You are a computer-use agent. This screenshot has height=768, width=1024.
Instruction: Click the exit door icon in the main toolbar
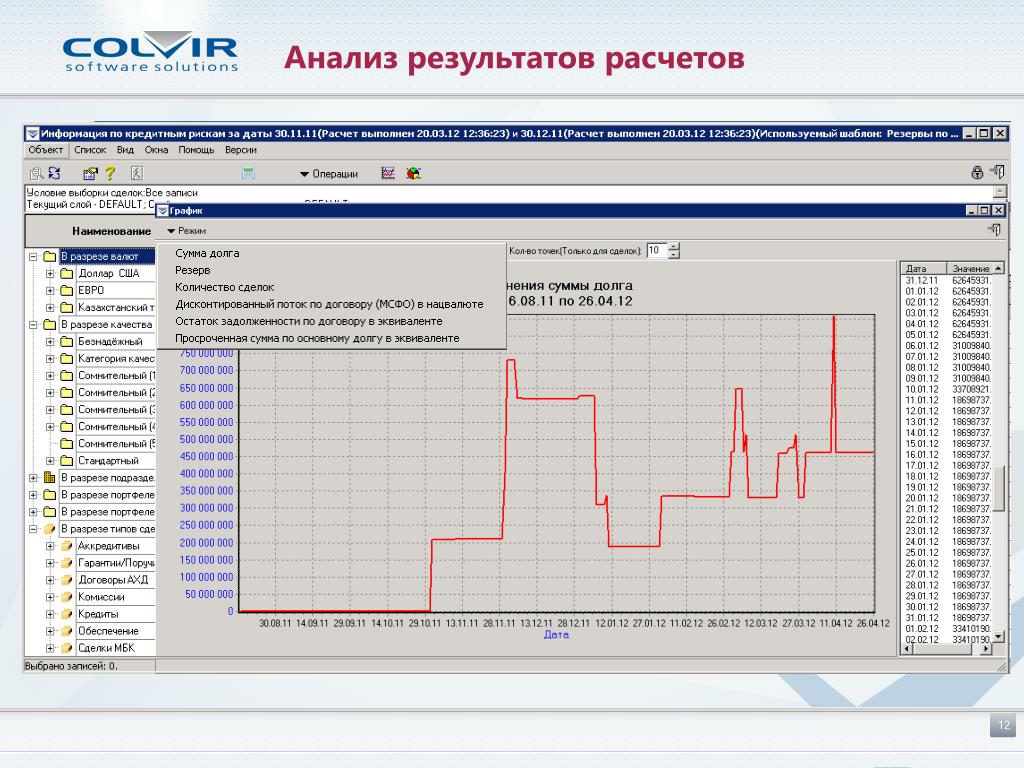(x=997, y=172)
